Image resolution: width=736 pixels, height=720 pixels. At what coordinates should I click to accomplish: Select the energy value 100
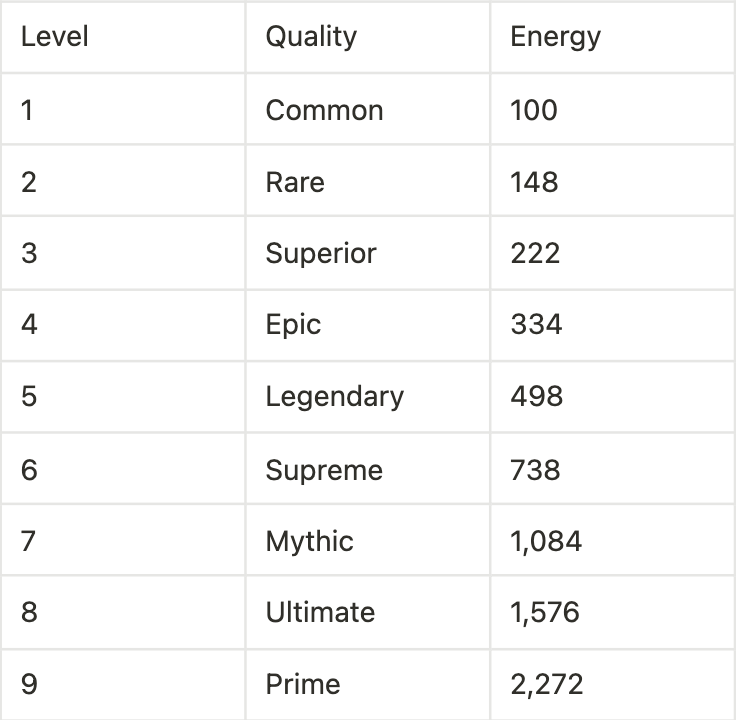coord(534,110)
